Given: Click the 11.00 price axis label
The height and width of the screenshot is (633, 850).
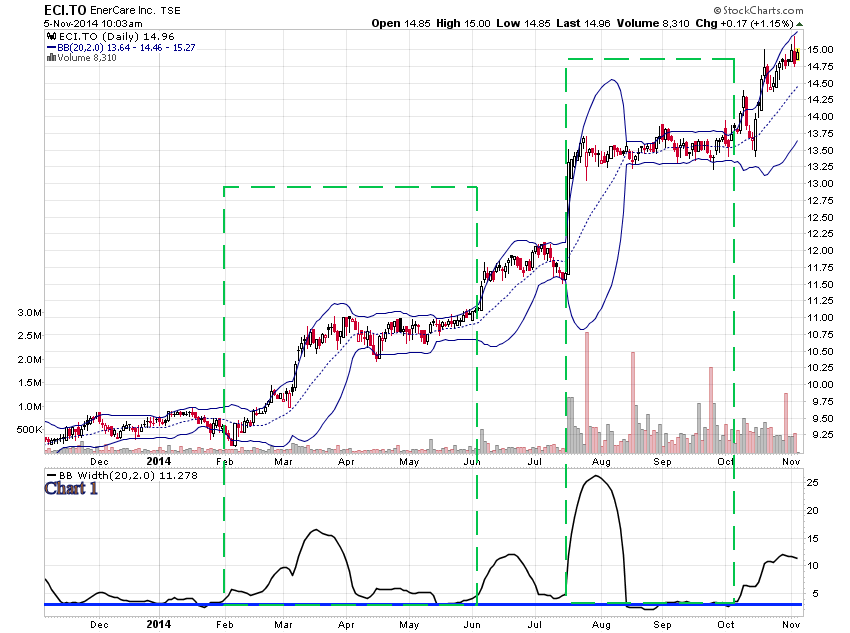Looking at the screenshot, I should pyautogui.click(x=820, y=318).
